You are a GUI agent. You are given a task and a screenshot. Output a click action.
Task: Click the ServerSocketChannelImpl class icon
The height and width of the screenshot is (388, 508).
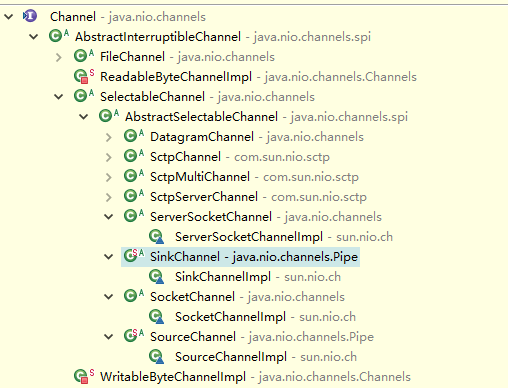coord(156,236)
